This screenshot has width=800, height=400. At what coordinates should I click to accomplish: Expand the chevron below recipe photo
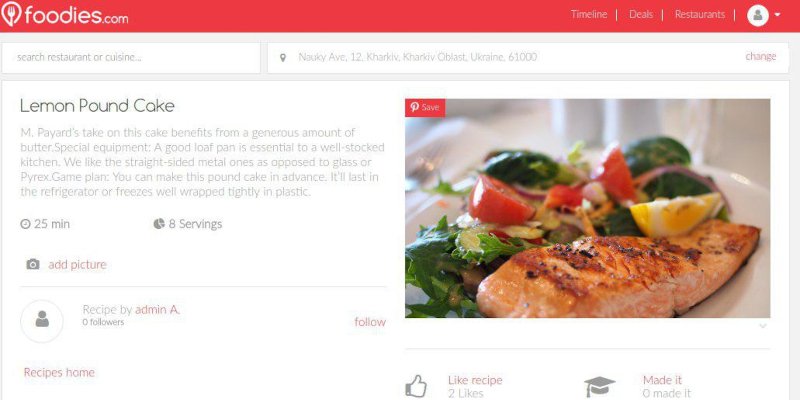click(x=763, y=326)
